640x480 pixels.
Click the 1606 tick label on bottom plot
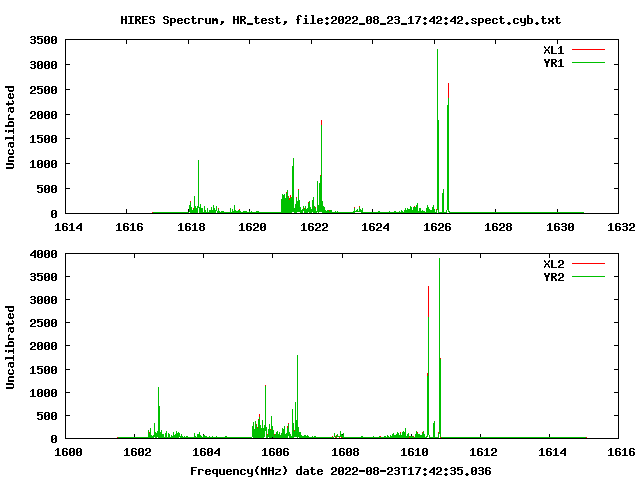pos(275,452)
